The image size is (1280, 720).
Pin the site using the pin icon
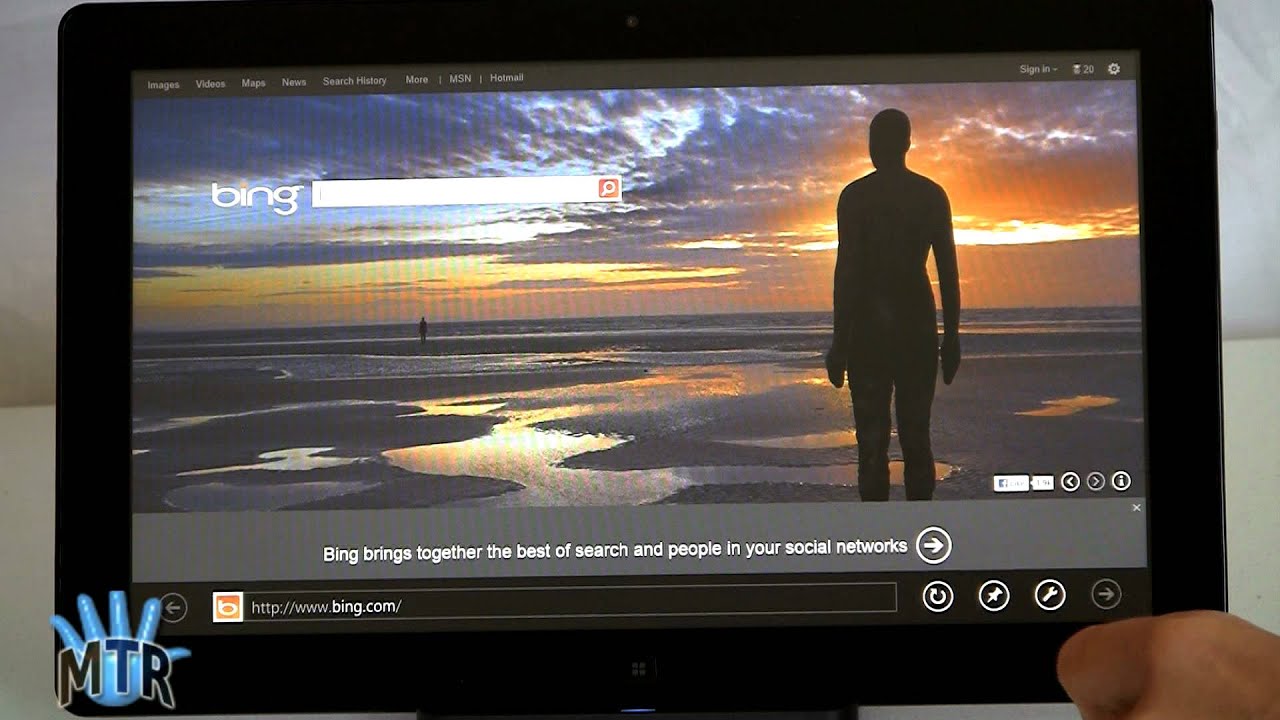(x=993, y=596)
